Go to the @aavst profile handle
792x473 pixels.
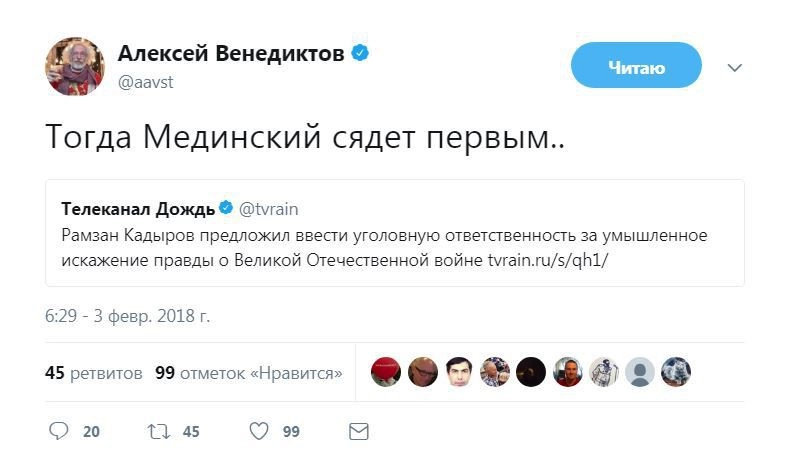pyautogui.click(x=146, y=82)
